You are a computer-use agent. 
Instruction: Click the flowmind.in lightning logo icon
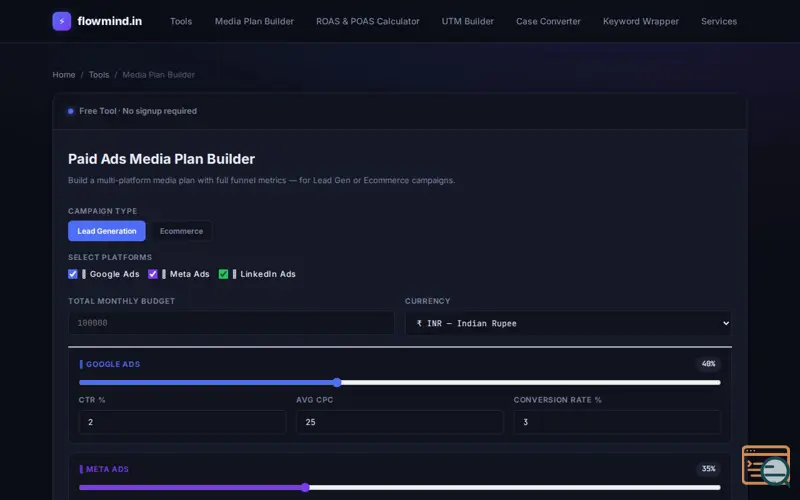click(x=62, y=21)
